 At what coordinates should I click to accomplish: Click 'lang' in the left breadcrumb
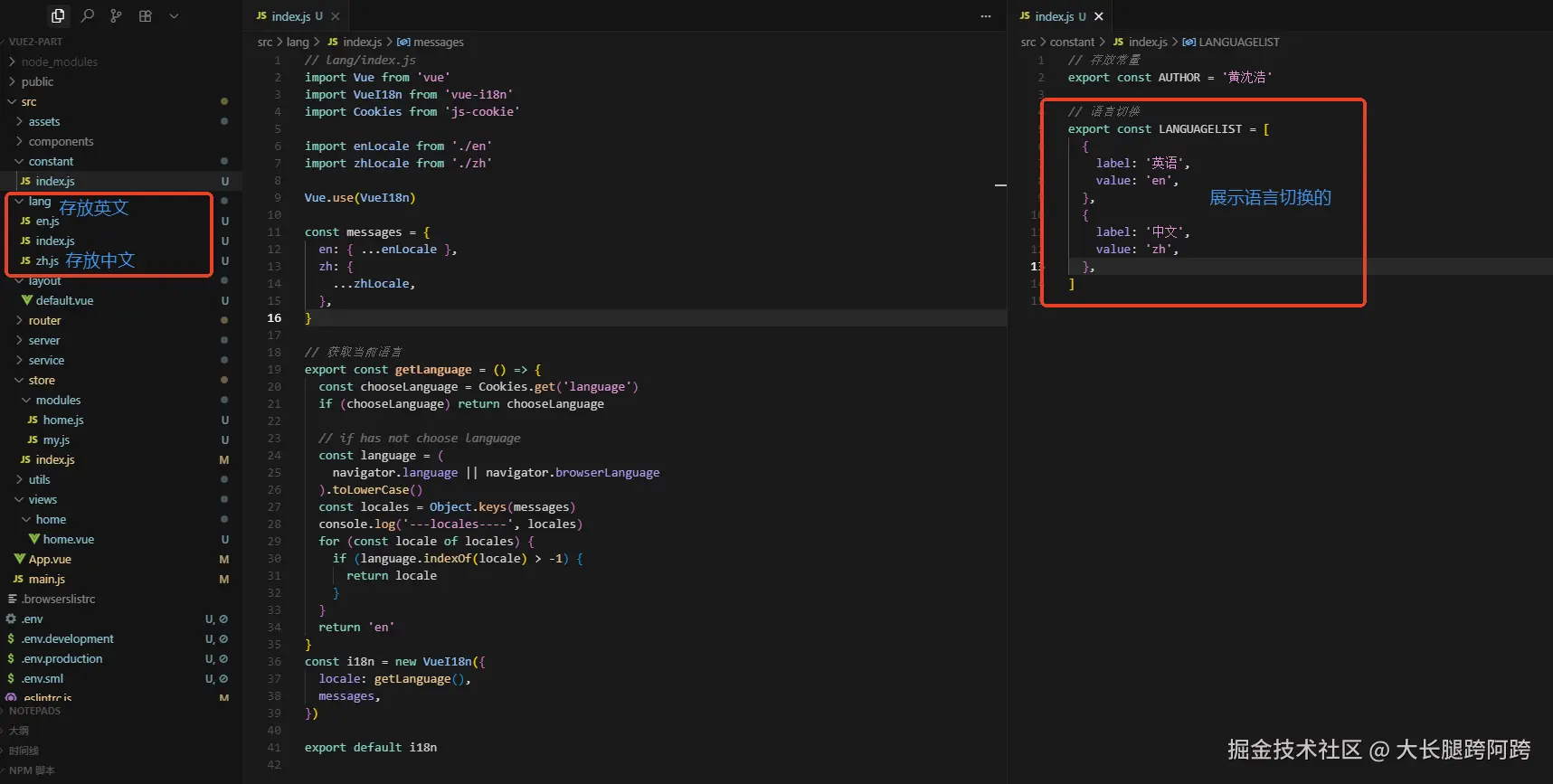(x=298, y=42)
